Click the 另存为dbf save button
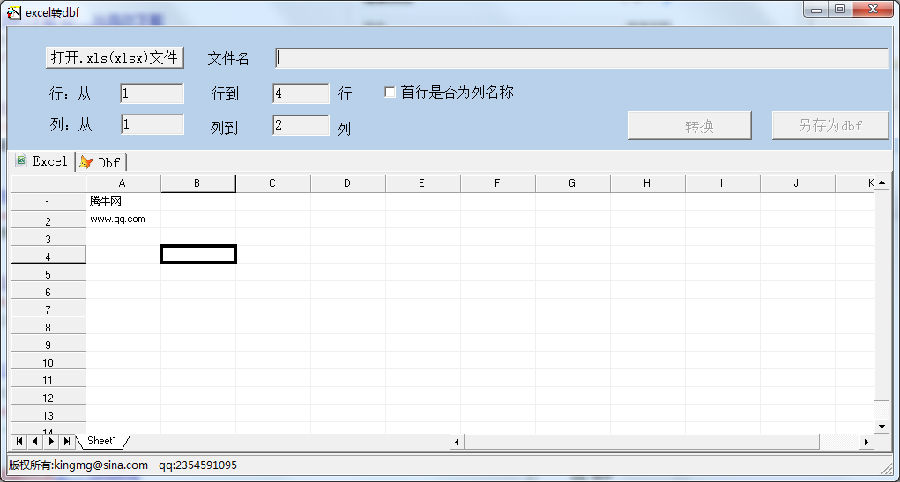This screenshot has width=900, height=482. (x=830, y=126)
